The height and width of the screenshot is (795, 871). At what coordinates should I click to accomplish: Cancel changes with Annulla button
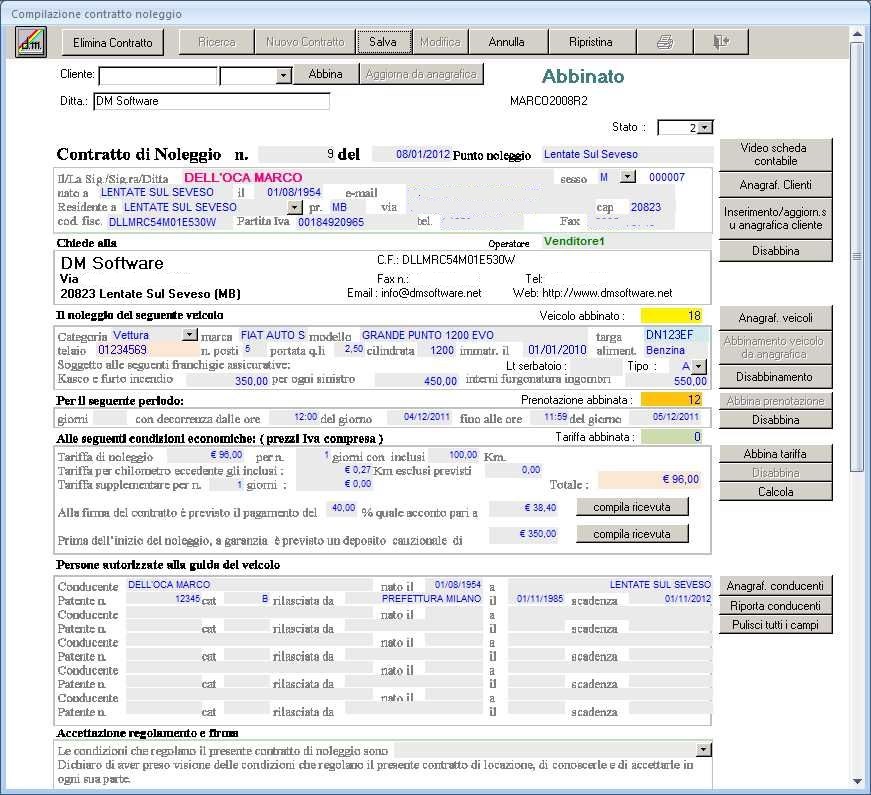pyautogui.click(x=507, y=42)
